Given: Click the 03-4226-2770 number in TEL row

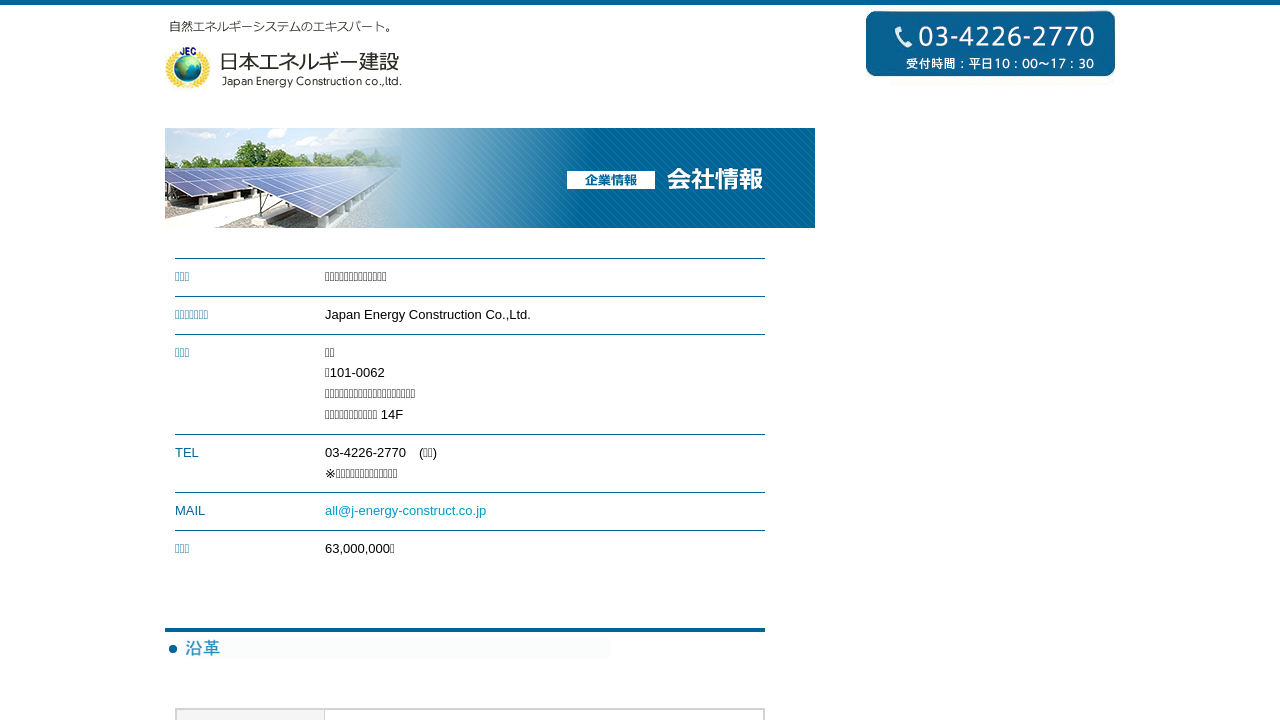Looking at the screenshot, I should coord(365,453).
